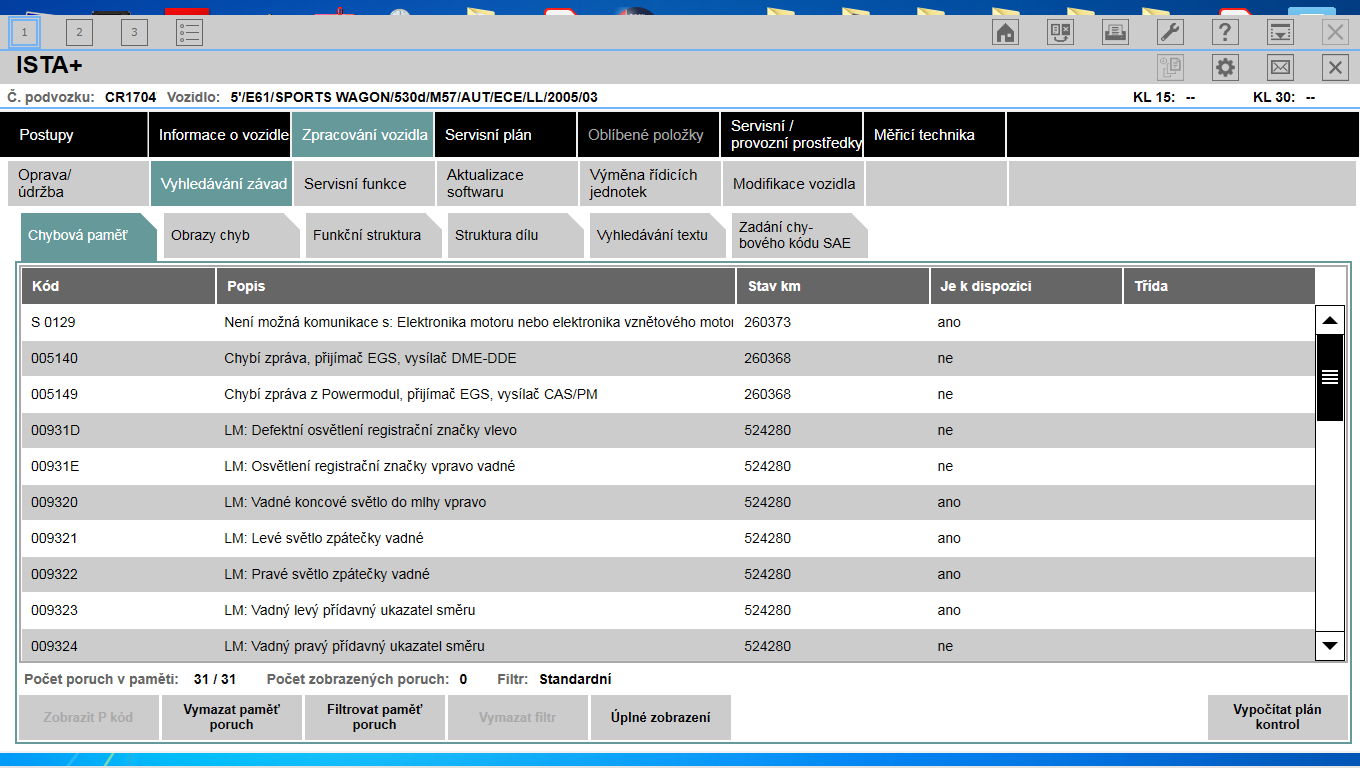
Task: Select session button 3
Action: pyautogui.click(x=134, y=32)
